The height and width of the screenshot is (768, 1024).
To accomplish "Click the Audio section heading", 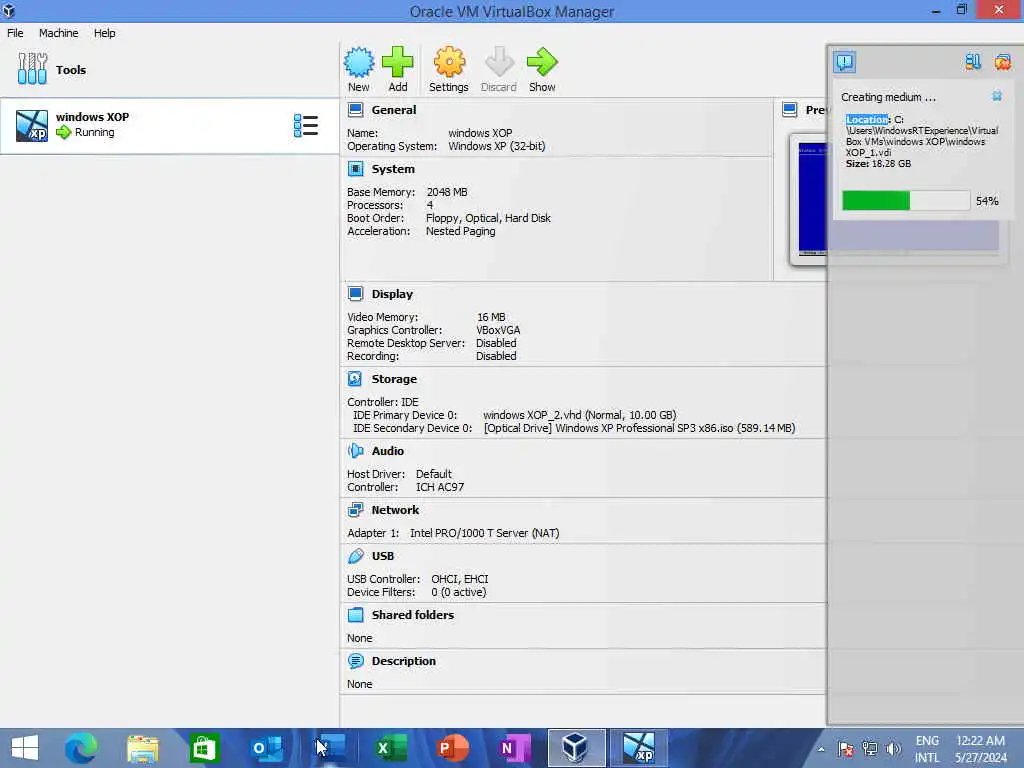I will 388,451.
